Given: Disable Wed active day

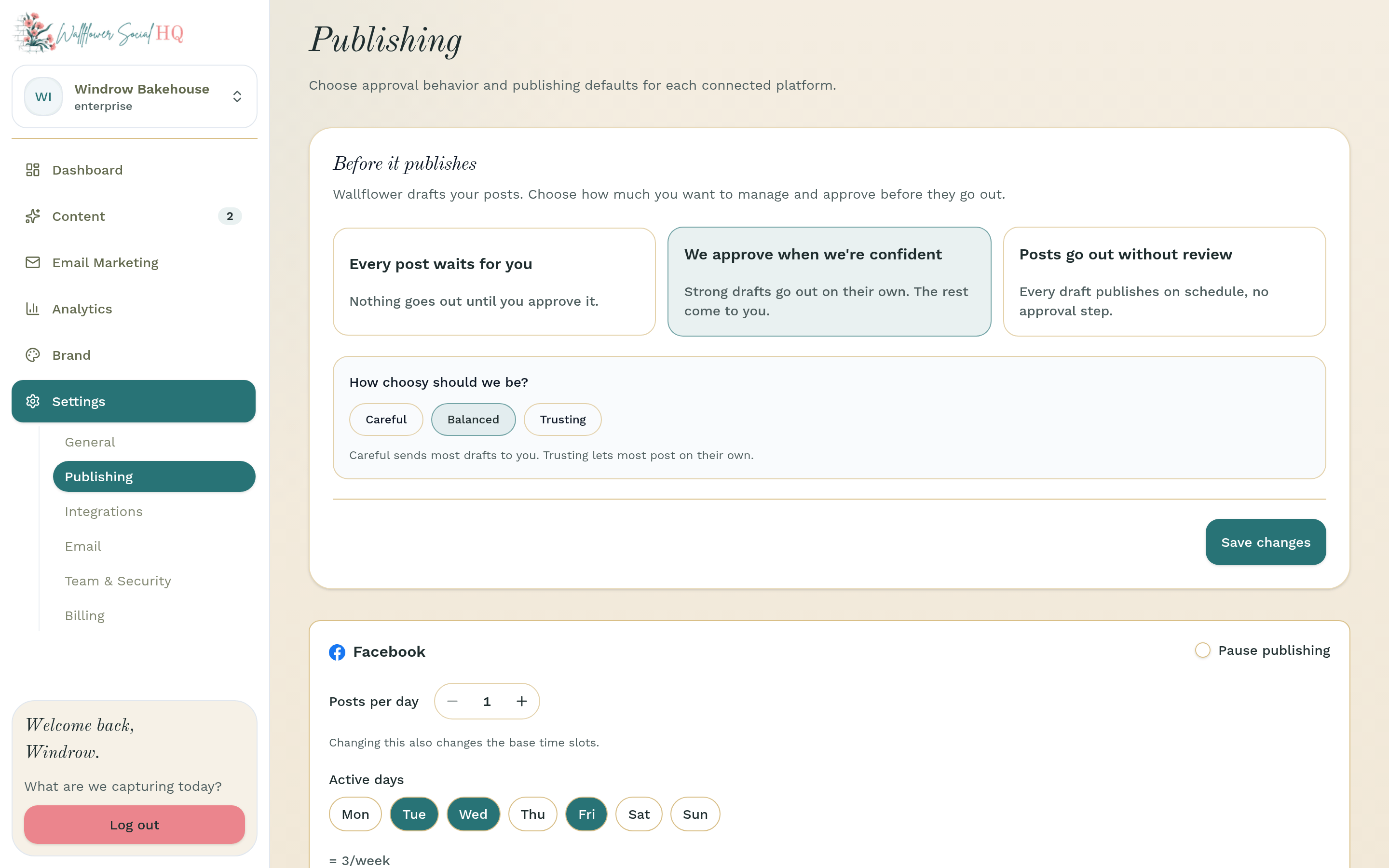Looking at the screenshot, I should [x=473, y=814].
